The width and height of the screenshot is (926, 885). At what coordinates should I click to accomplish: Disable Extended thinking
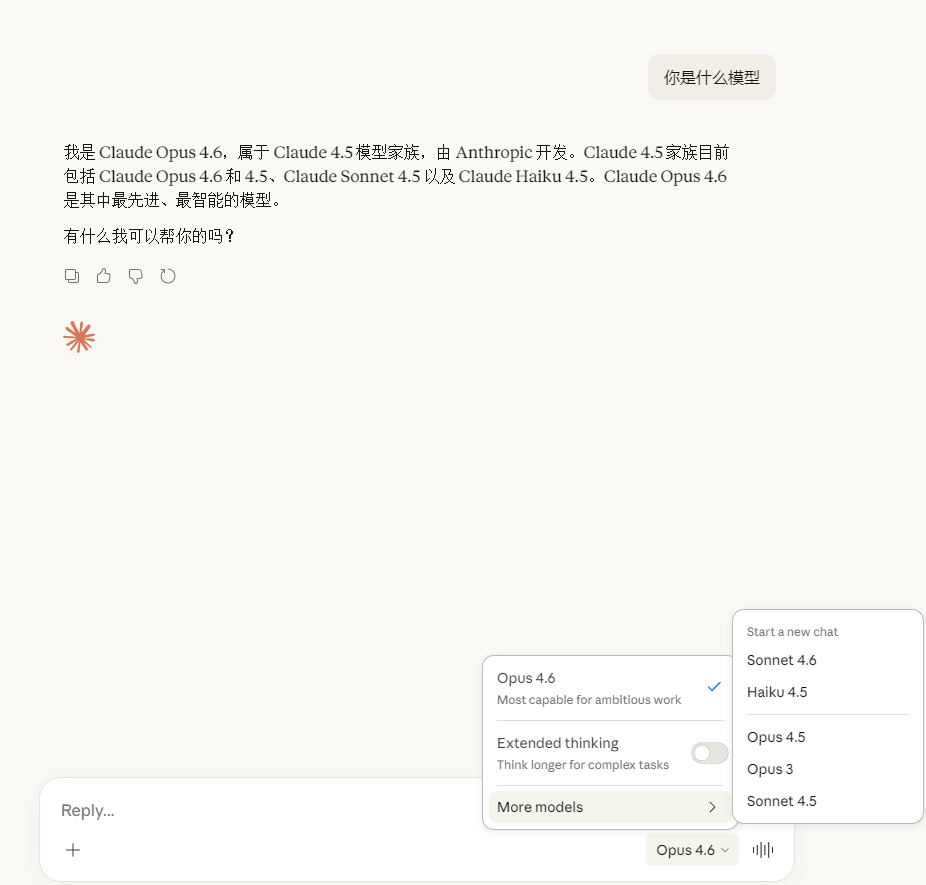(709, 752)
